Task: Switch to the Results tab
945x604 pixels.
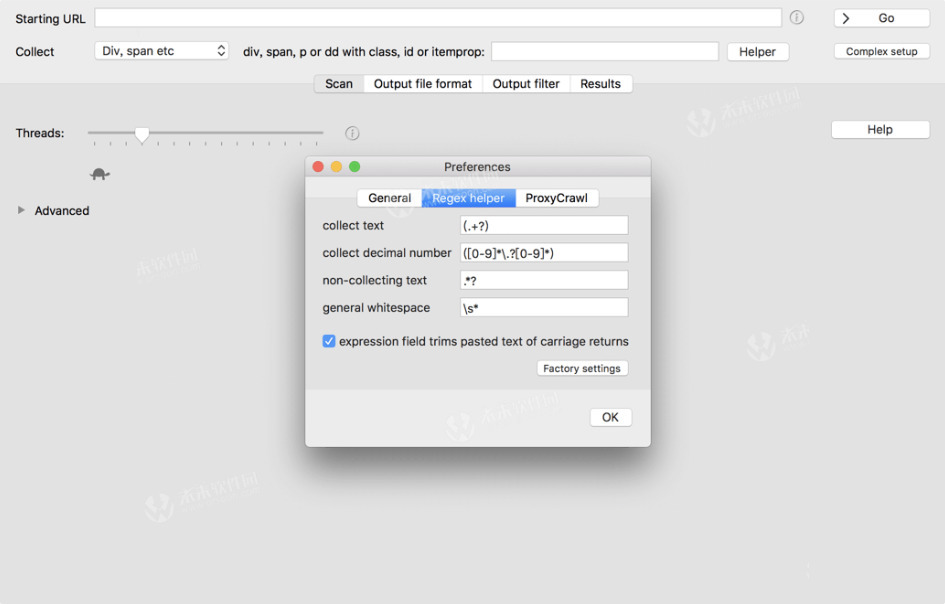Action: (600, 84)
